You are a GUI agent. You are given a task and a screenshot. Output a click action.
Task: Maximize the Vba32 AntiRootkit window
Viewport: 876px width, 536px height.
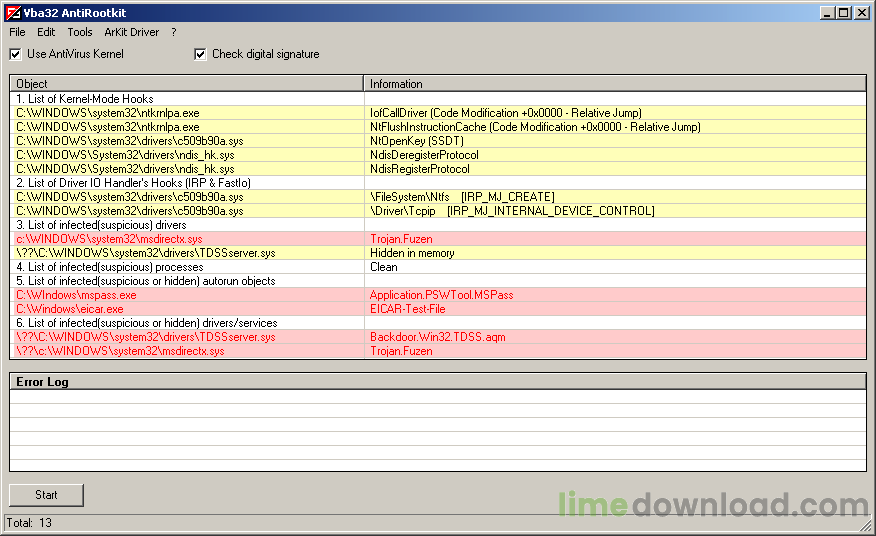coord(844,12)
